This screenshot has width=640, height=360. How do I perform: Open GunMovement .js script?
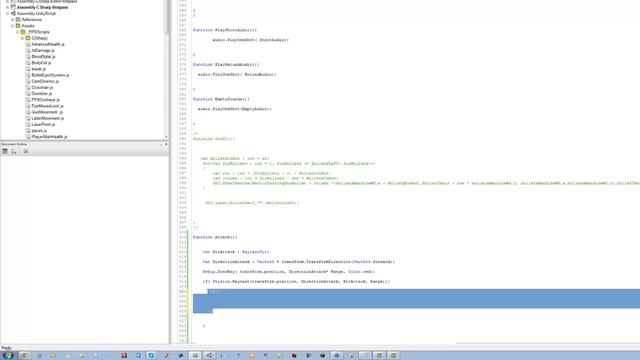[x=47, y=112]
